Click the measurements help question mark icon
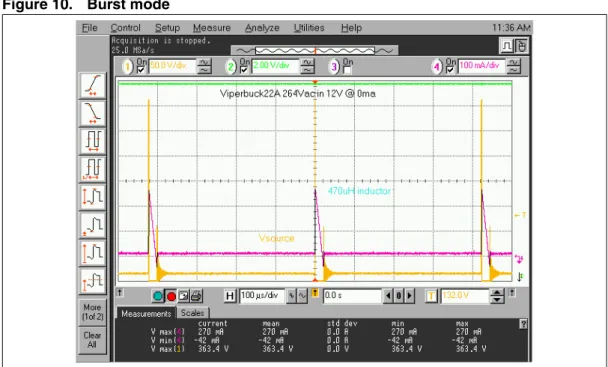Image resolution: width=608 pixels, height=367 pixels. 523,324
